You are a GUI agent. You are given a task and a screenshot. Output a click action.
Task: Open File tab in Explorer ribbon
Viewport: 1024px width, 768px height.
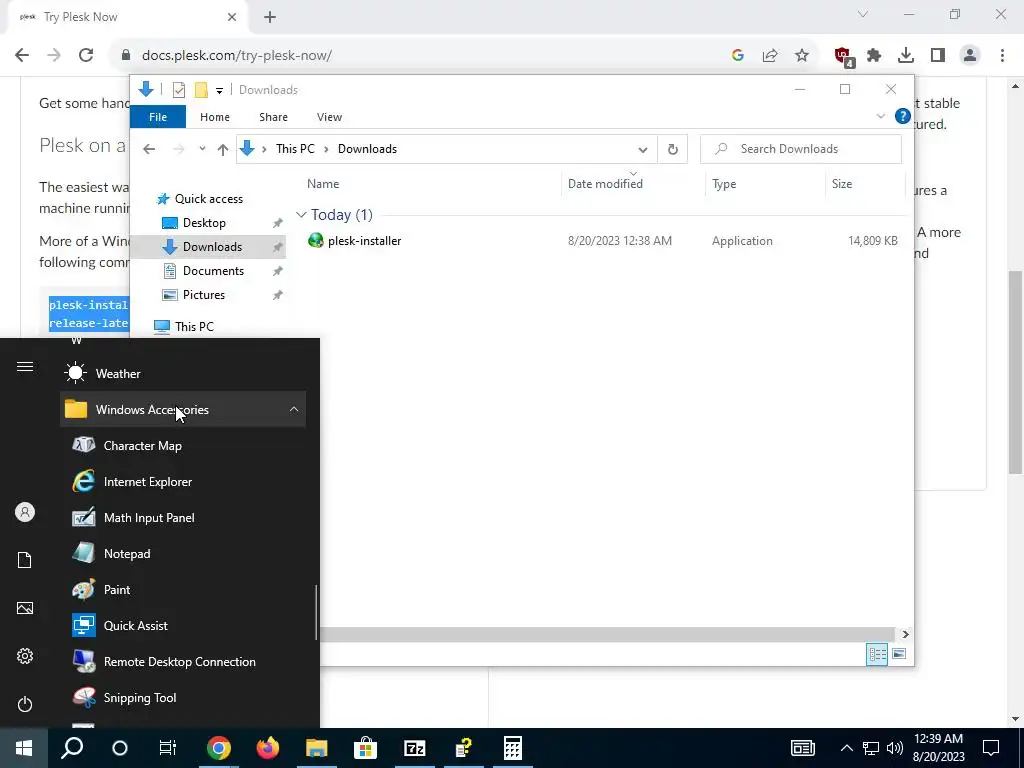click(x=158, y=117)
